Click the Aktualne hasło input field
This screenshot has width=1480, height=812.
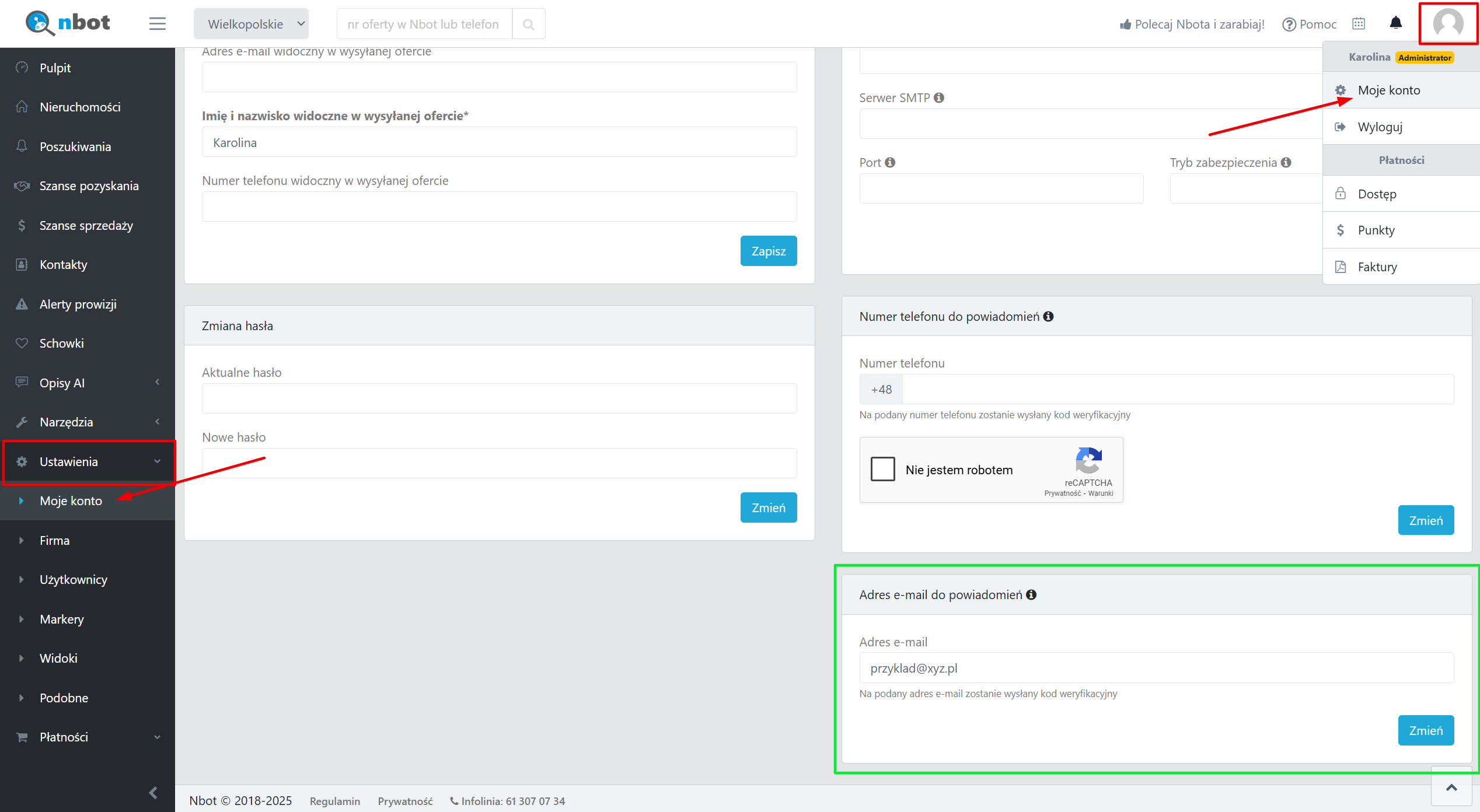[499, 398]
